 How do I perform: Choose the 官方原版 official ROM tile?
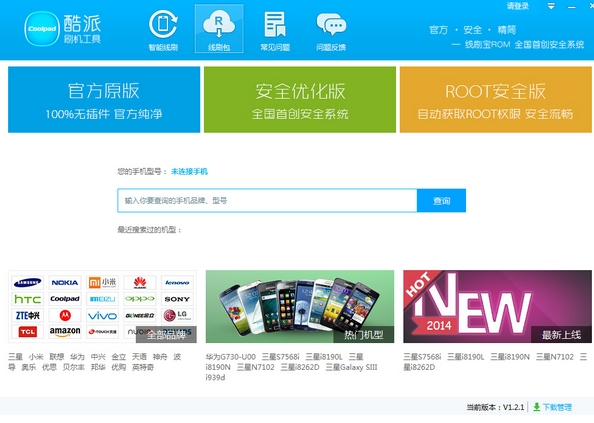click(x=104, y=100)
